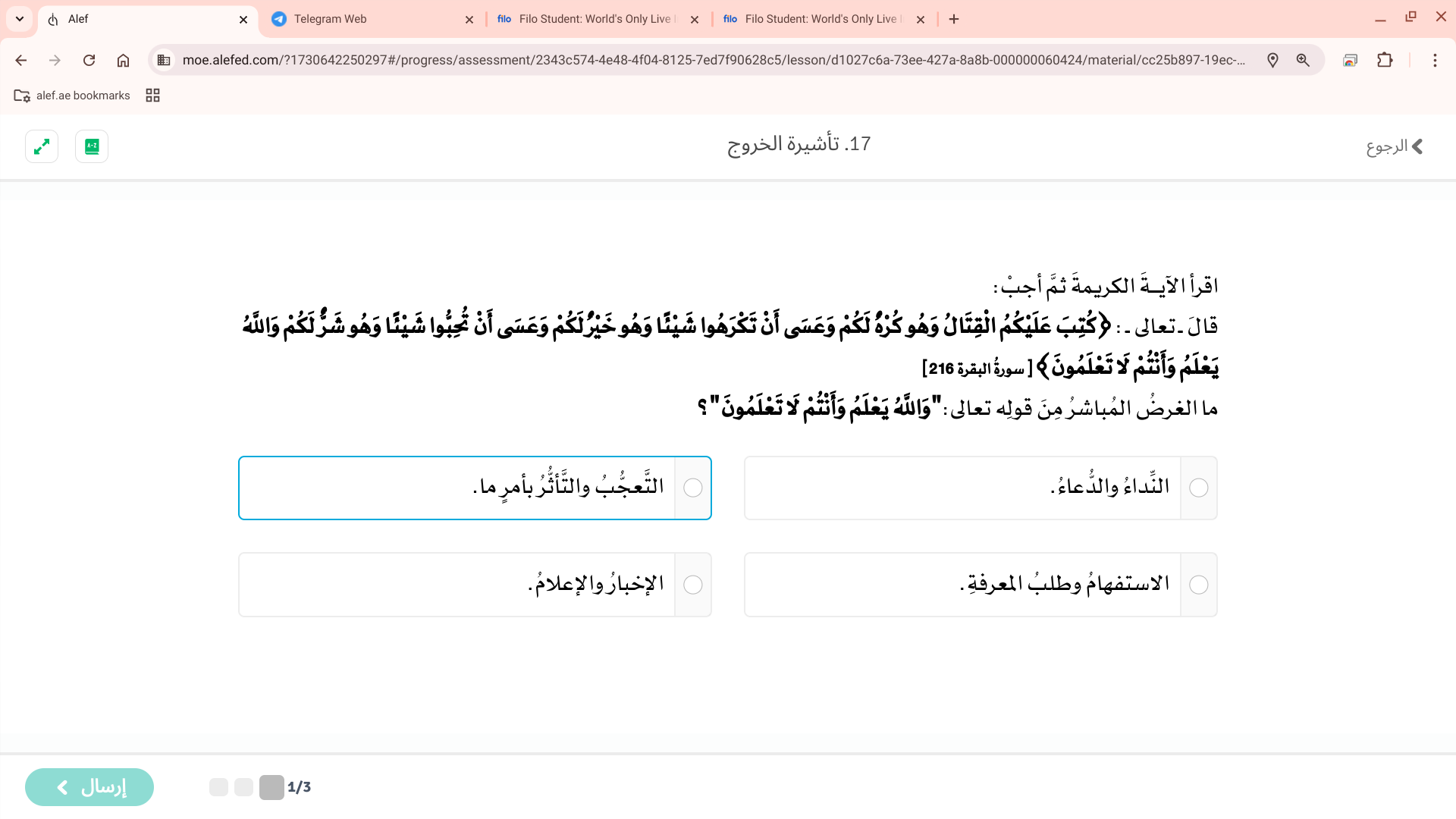Open the A-Z glossary book icon
Image resolution: width=1456 pixels, height=819 pixels.
coord(92,146)
